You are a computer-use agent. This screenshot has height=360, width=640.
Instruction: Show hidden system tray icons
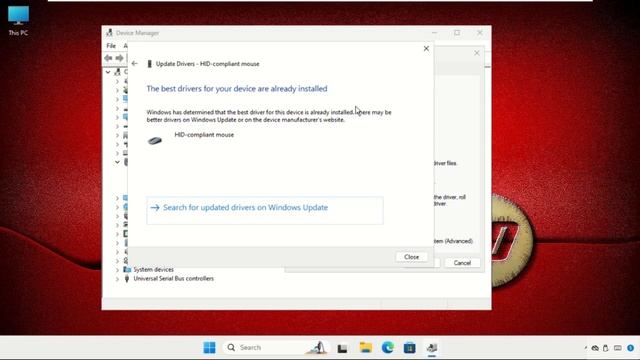coord(586,348)
